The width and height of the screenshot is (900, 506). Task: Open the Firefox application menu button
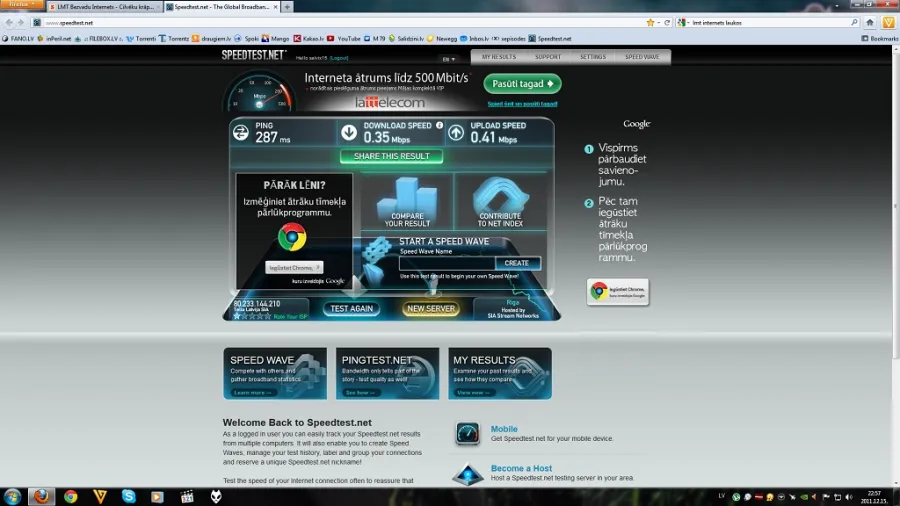pos(22,5)
